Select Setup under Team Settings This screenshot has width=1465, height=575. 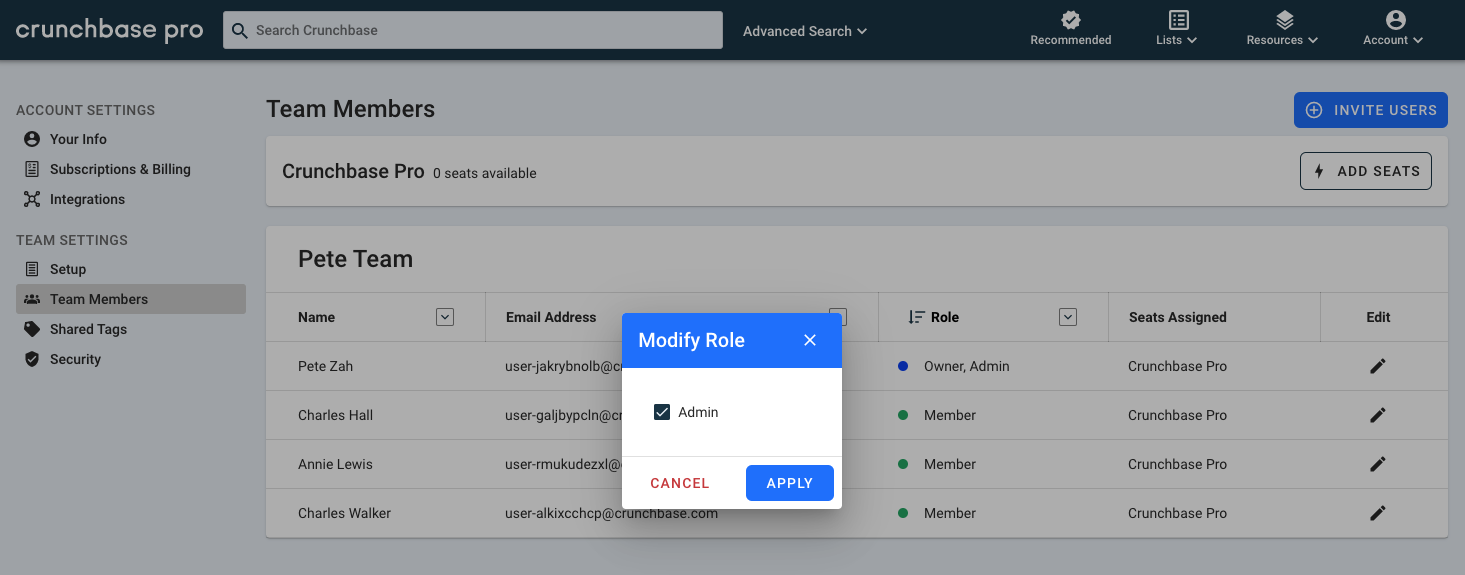pyautogui.click(x=68, y=269)
